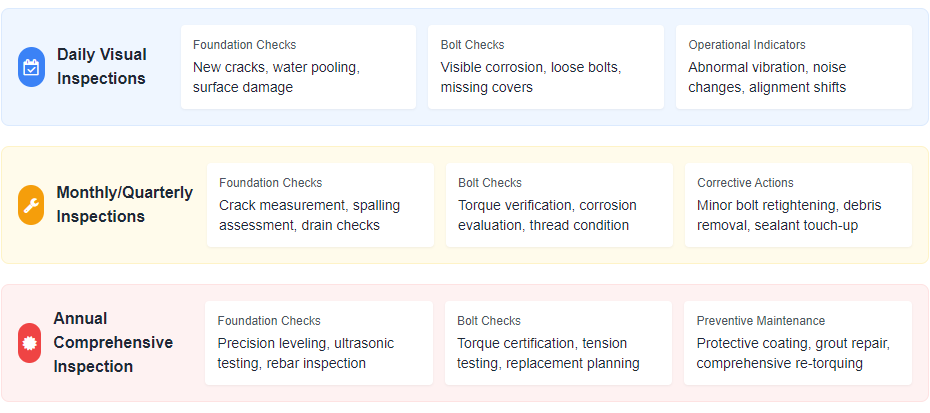
Task: Click the orange wrench icon
Action: tap(31, 205)
